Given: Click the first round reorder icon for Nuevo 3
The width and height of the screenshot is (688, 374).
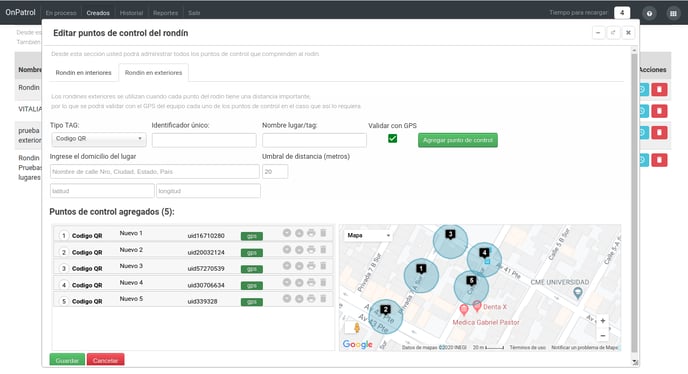Looking at the screenshot, I should tap(287, 266).
